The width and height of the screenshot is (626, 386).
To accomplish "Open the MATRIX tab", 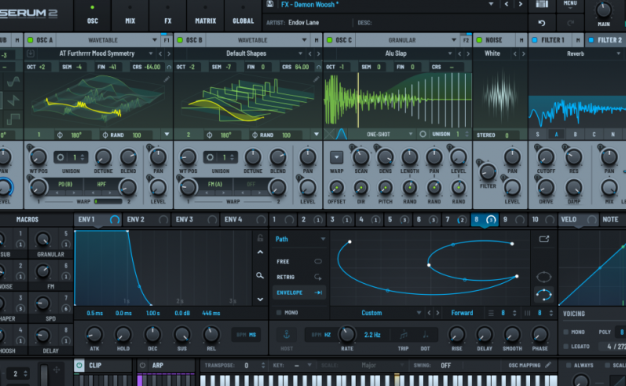I will 205,16.
